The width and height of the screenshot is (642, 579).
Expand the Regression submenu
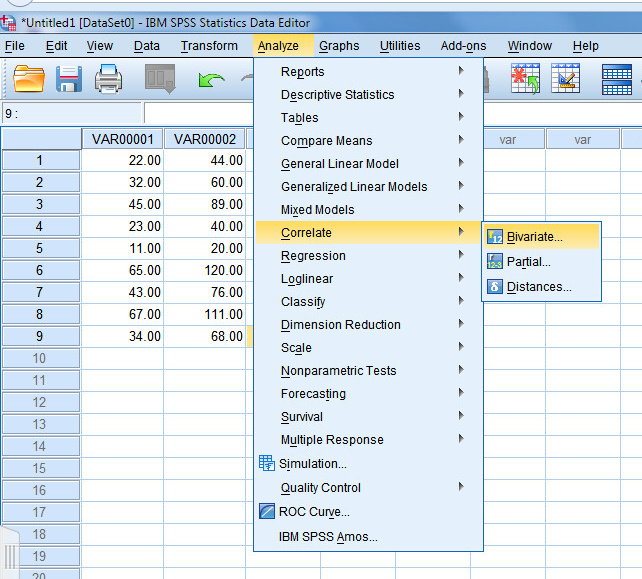368,256
